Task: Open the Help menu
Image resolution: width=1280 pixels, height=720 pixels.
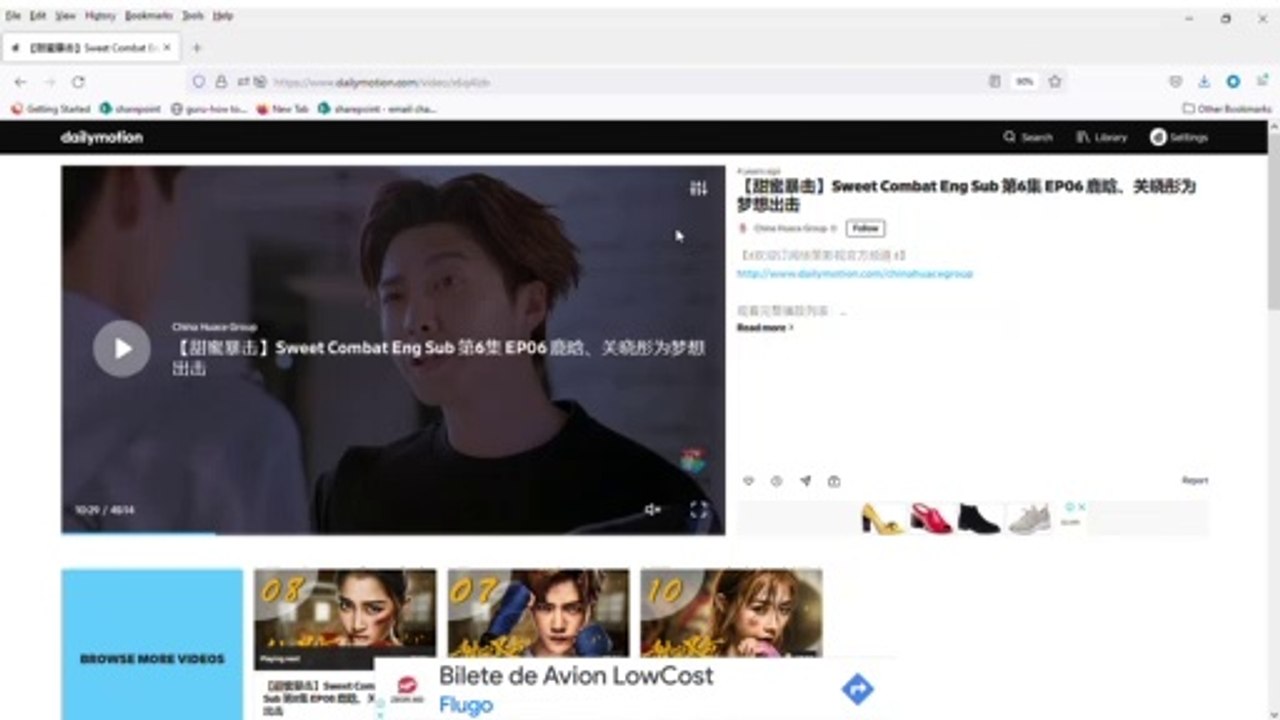Action: 223,16
